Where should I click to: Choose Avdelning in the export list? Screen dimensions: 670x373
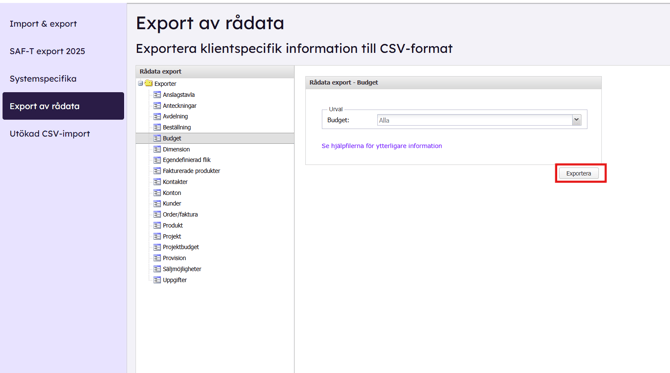[x=175, y=116]
